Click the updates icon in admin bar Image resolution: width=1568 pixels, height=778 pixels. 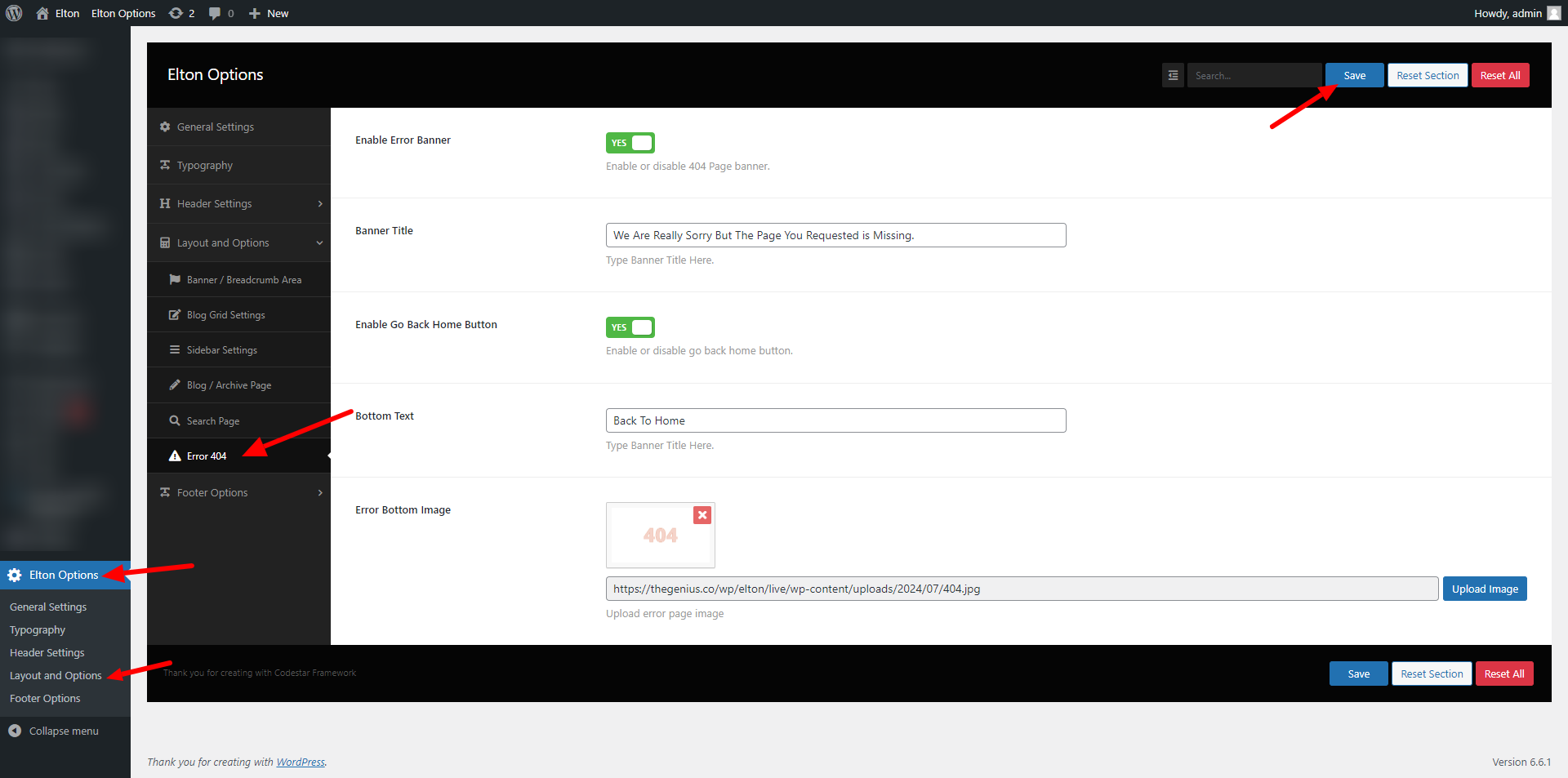[x=176, y=13]
